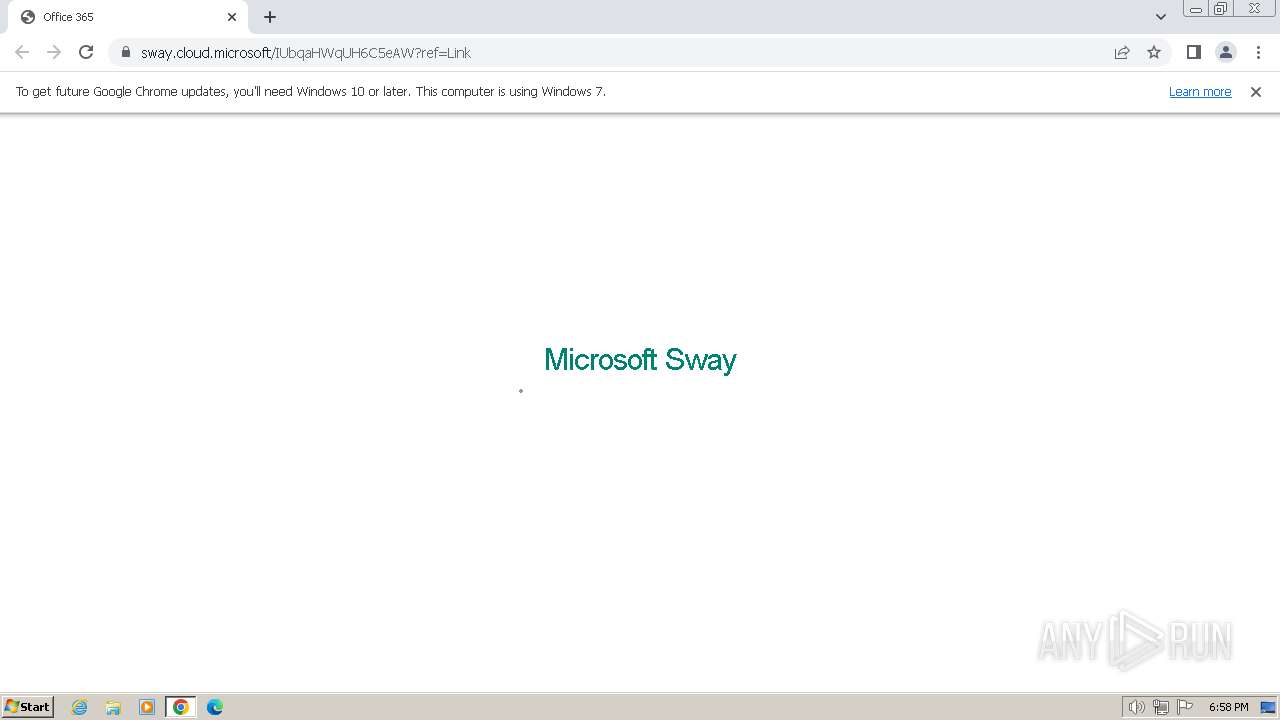
Task: Open Windows Explorer folder from the taskbar
Action: point(113,707)
